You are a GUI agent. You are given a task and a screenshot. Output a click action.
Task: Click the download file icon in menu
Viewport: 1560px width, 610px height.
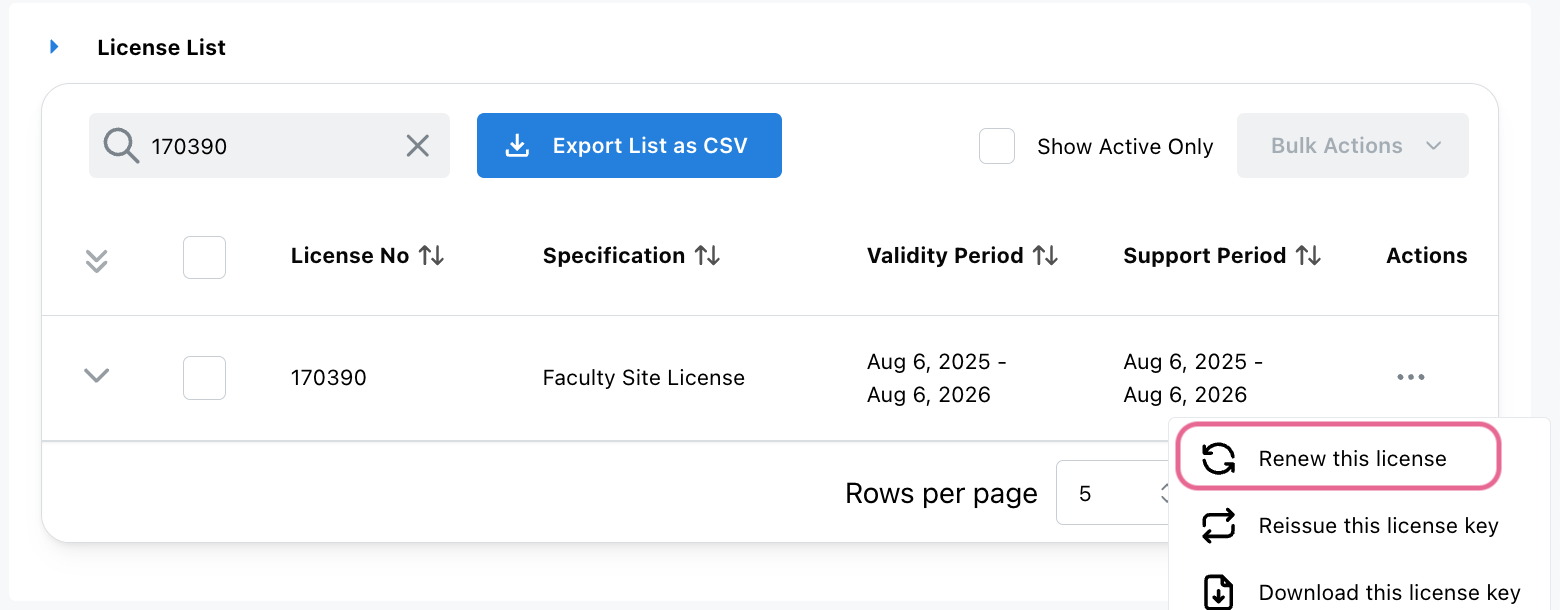[x=1218, y=592]
